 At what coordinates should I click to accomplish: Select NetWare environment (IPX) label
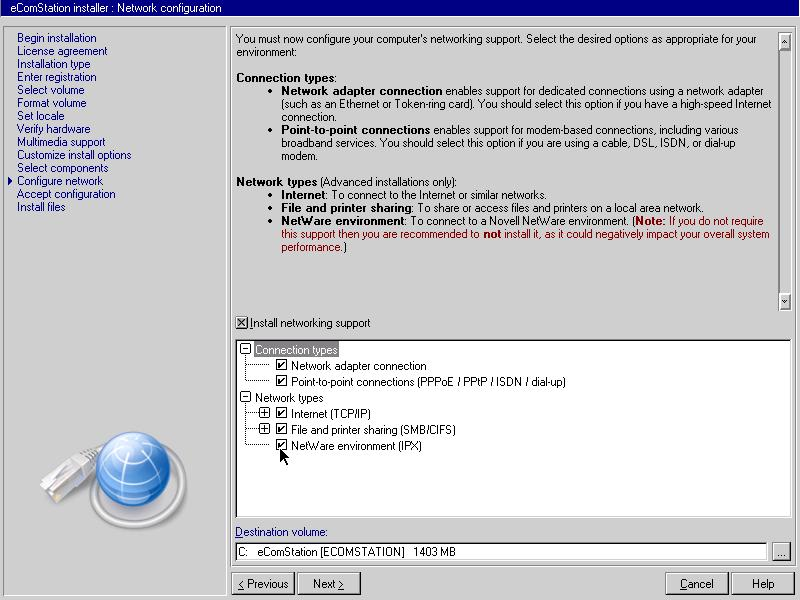tap(356, 446)
